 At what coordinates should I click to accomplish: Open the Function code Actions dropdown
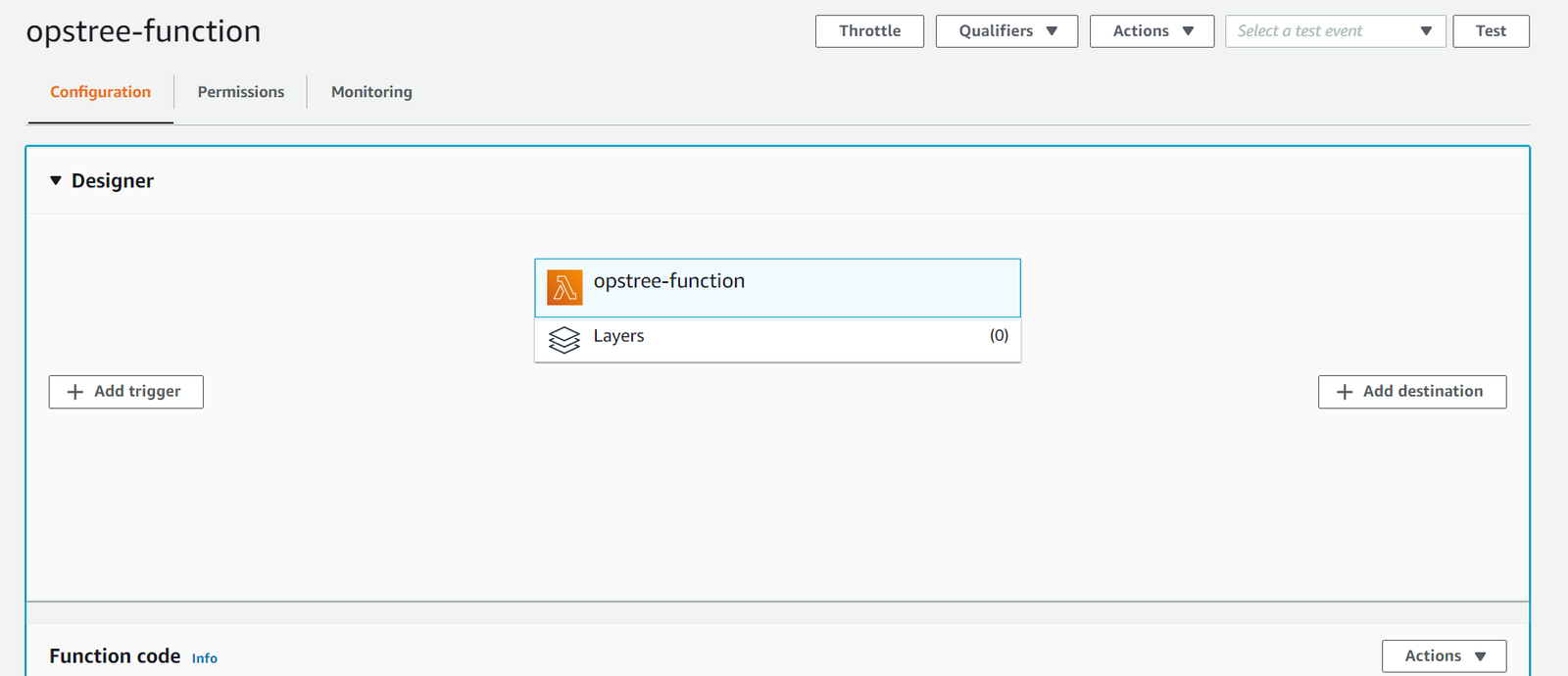tap(1444, 656)
